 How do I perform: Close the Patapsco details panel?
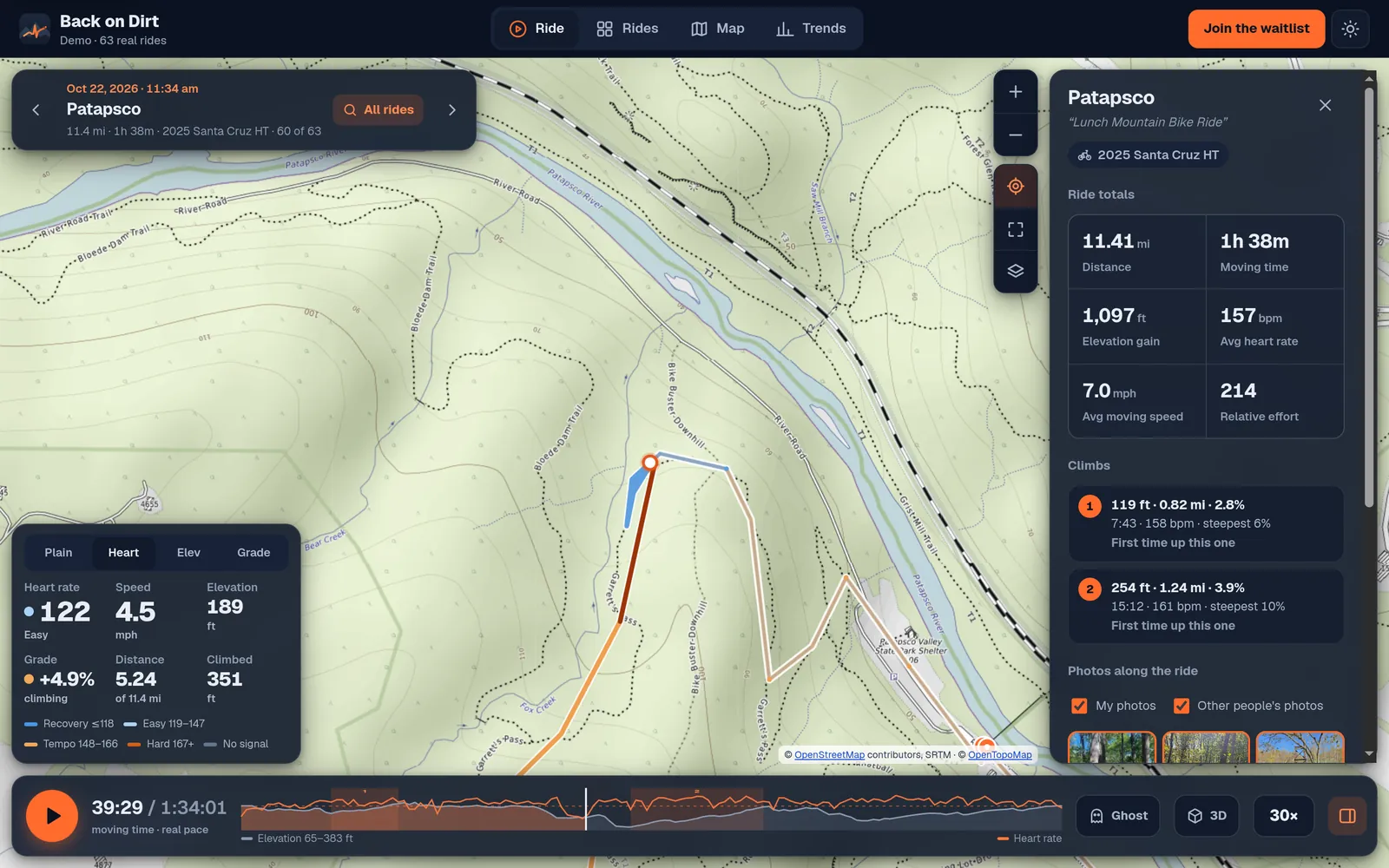[1325, 105]
